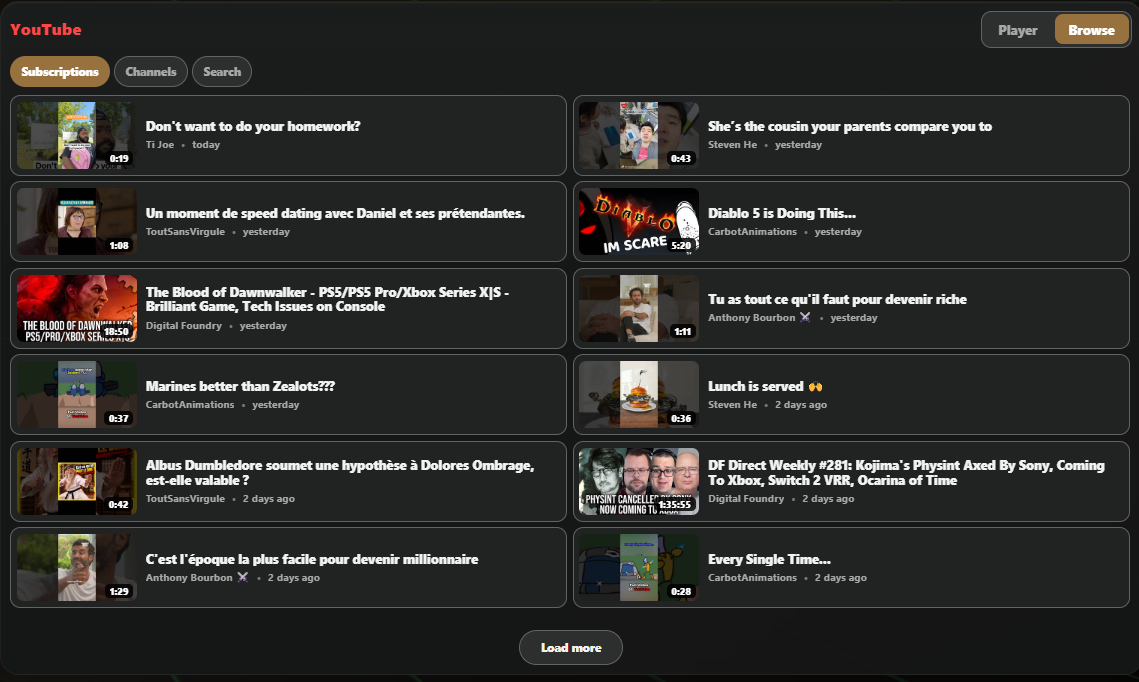1139x682 pixels.
Task: Click title "The Blood of Dawnwalker - PS5/PS5 Pro"
Action: pos(327,299)
